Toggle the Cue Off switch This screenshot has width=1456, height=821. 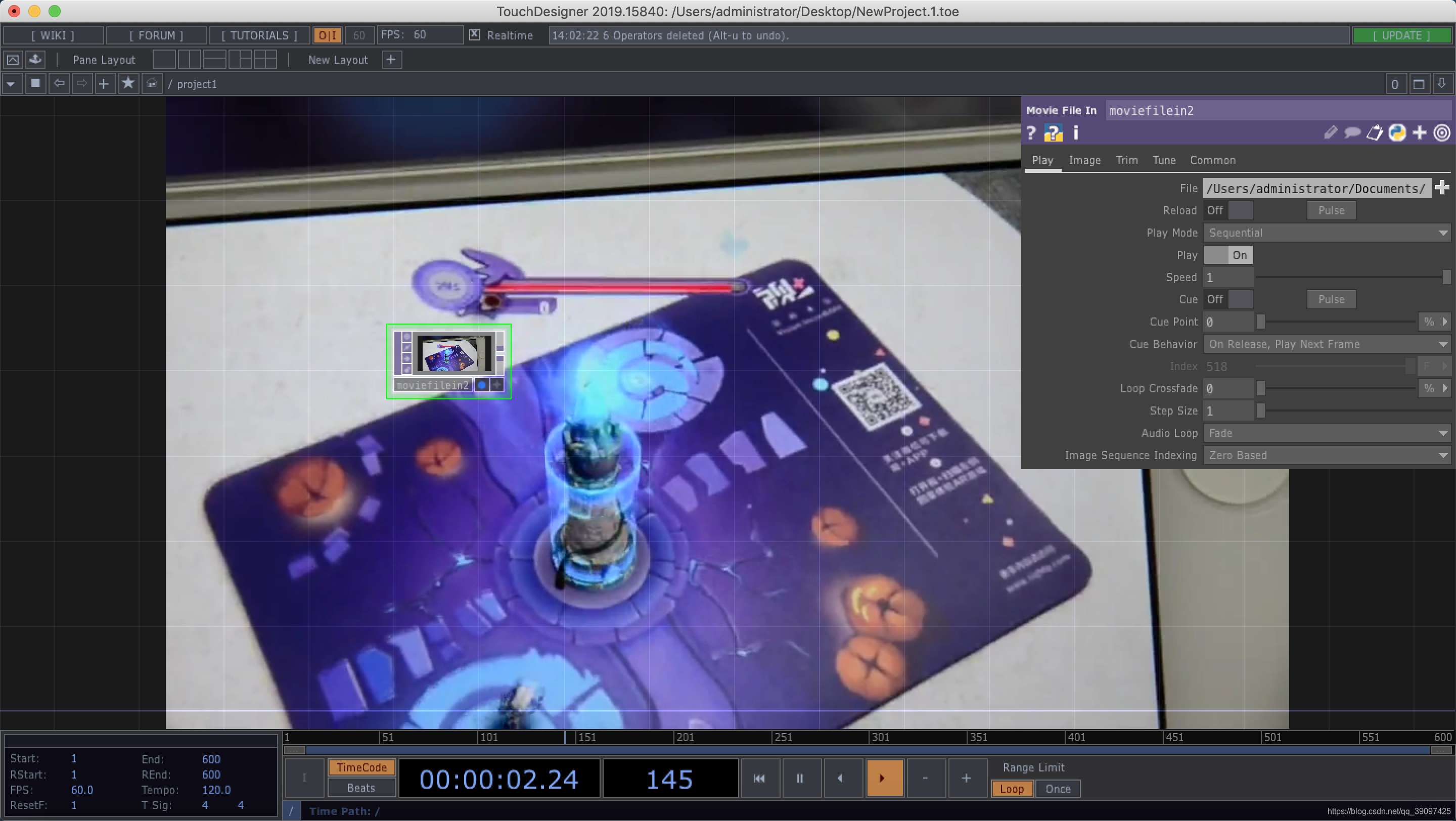pos(1228,299)
